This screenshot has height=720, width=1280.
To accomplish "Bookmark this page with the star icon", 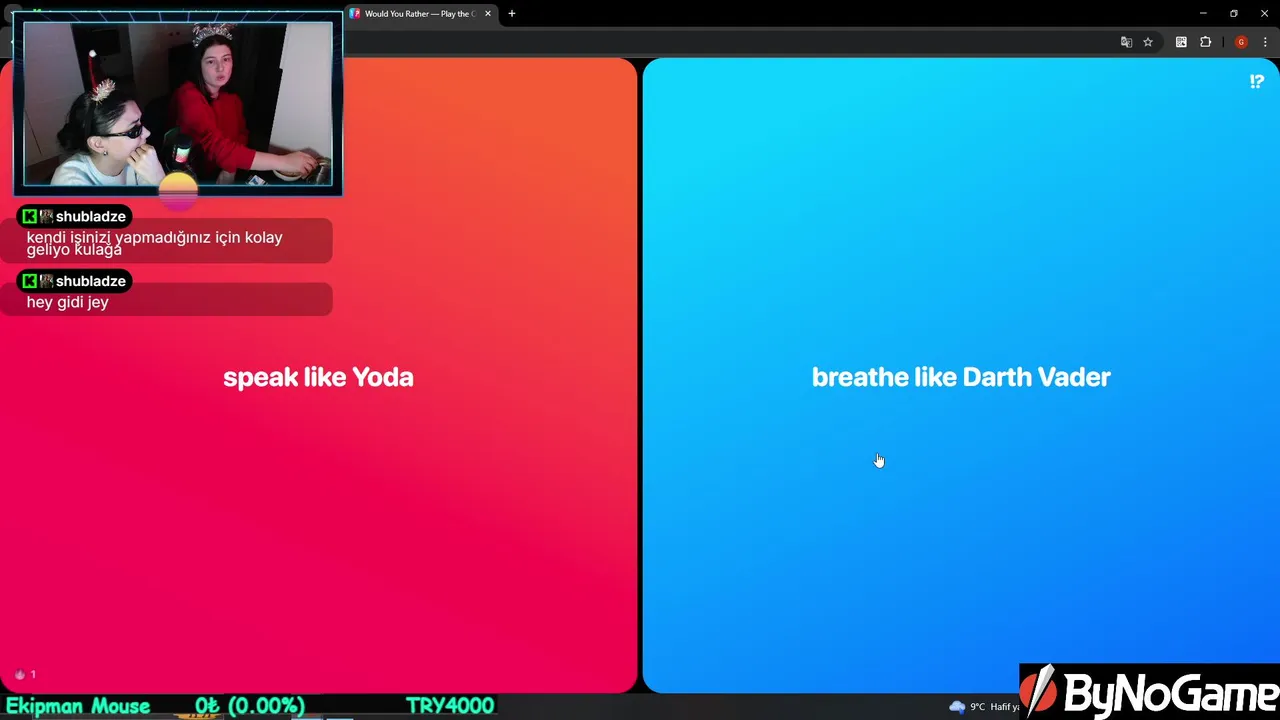I will pyautogui.click(x=1148, y=42).
